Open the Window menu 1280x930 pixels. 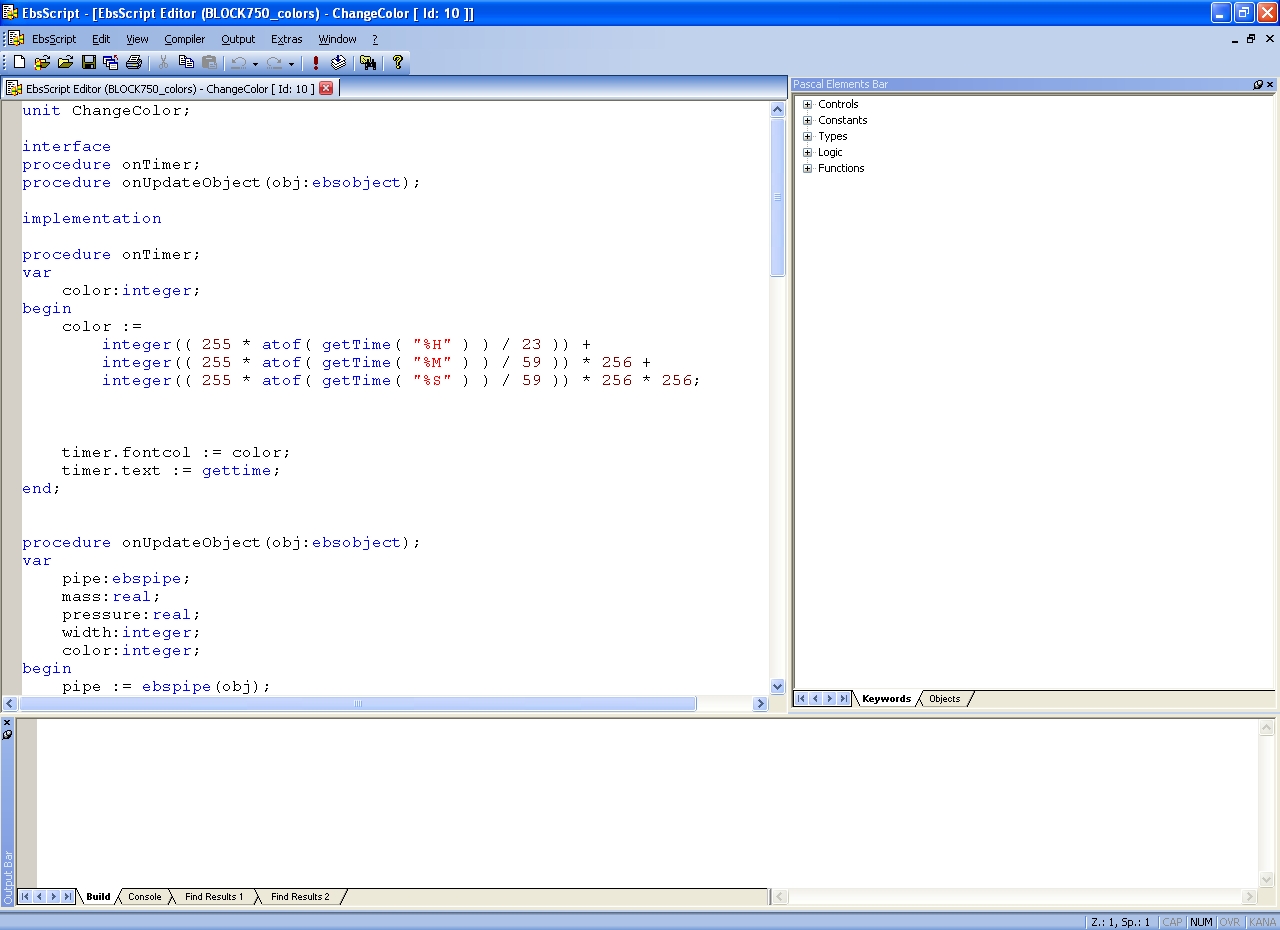337,39
